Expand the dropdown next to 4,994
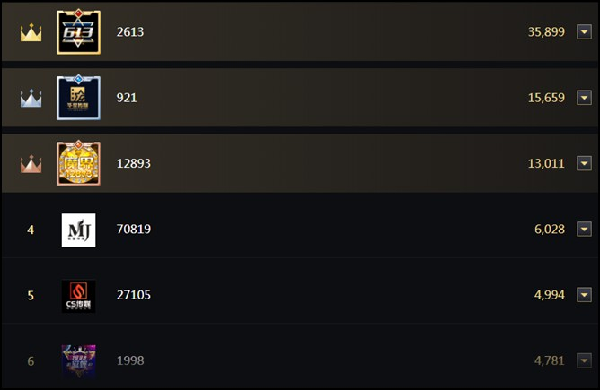600x390 pixels. pyautogui.click(x=584, y=295)
